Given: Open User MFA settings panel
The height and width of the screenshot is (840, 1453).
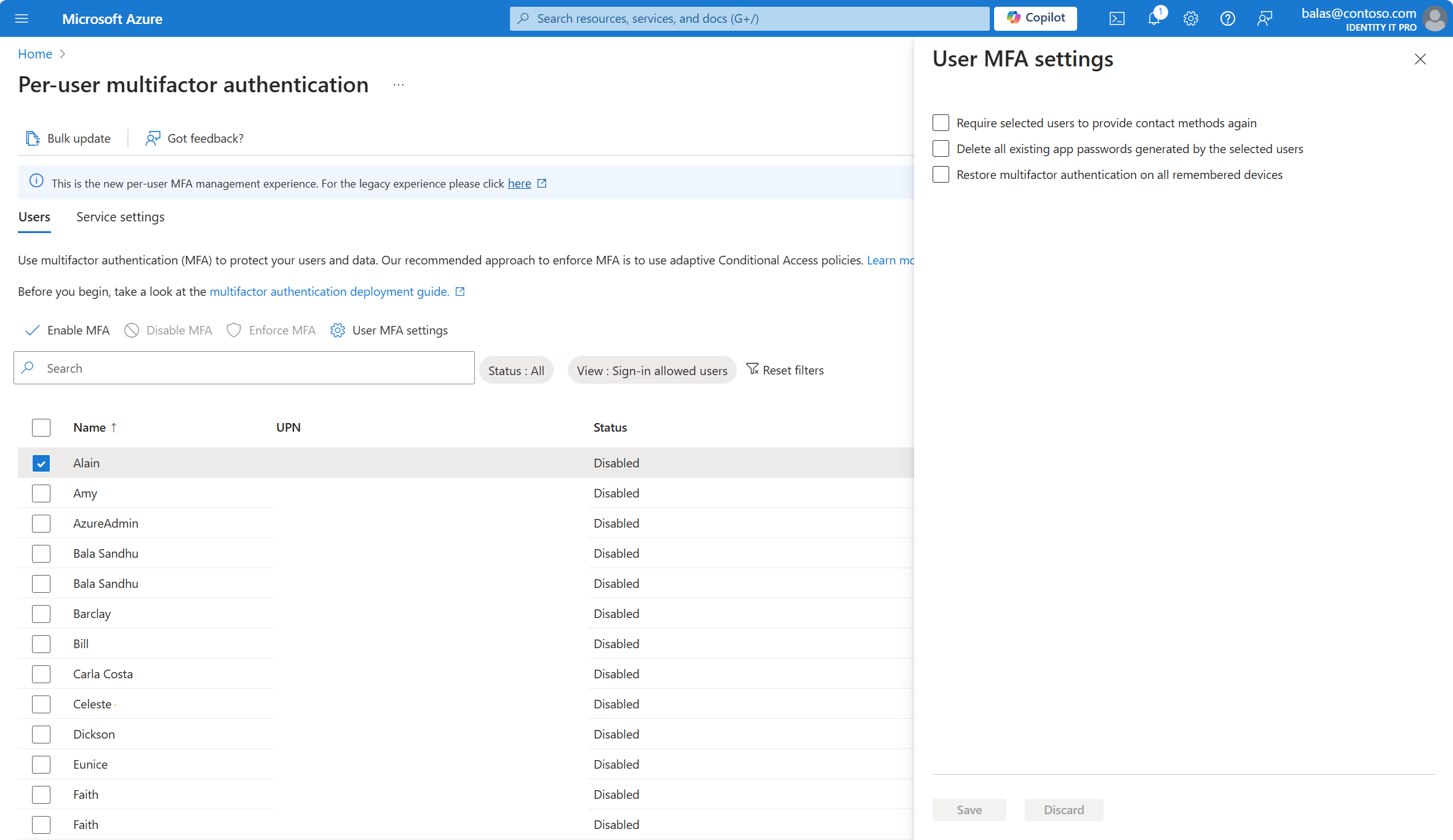Looking at the screenshot, I should [x=389, y=329].
